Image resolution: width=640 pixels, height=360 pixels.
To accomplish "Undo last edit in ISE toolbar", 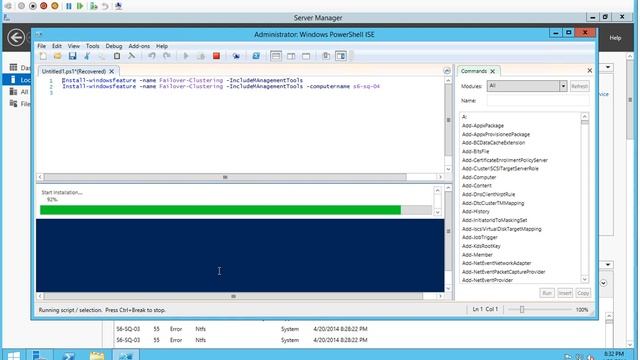I will point(152,56).
